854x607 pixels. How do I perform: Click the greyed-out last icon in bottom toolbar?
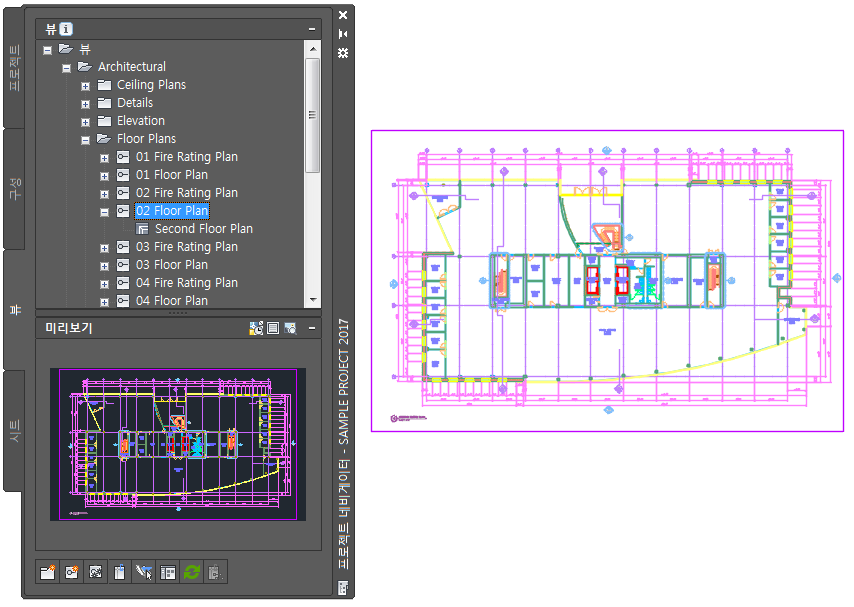[x=215, y=572]
